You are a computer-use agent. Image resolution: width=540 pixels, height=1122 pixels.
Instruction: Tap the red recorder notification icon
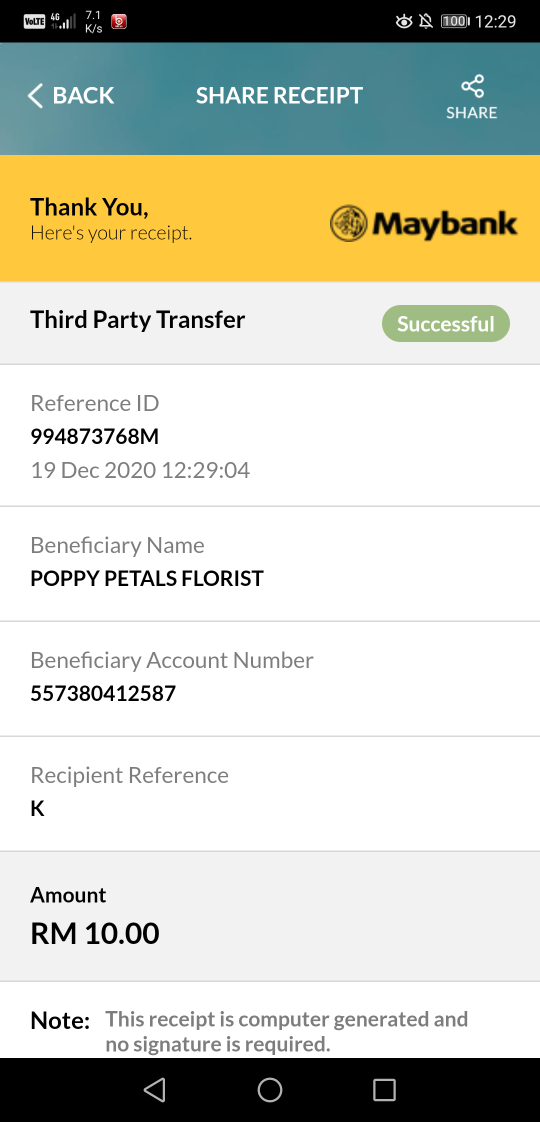tap(119, 21)
